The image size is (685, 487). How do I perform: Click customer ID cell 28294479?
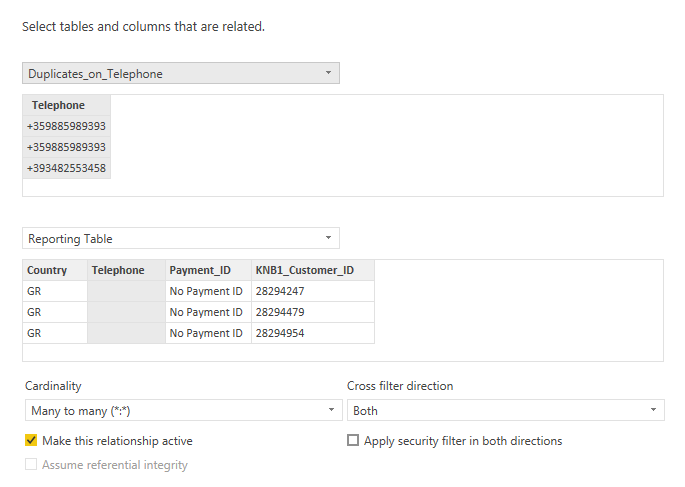[x=313, y=312]
